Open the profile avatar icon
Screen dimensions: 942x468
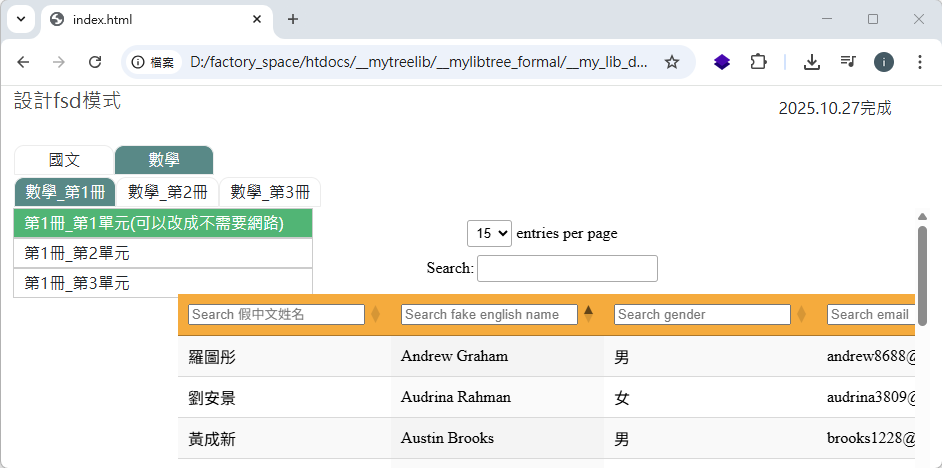tap(884, 62)
